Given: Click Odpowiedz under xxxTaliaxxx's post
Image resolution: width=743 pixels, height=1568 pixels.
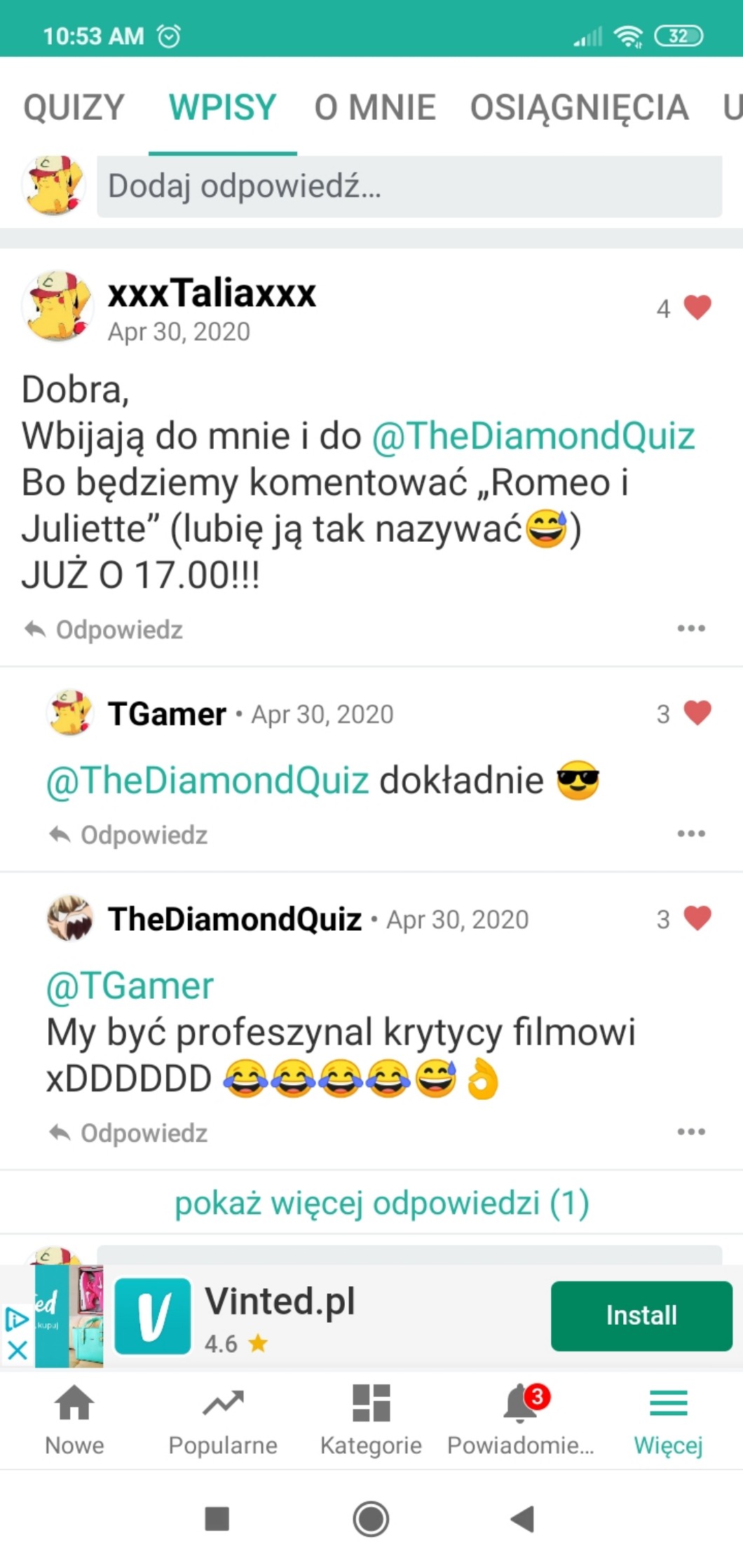Looking at the screenshot, I should 104,629.
